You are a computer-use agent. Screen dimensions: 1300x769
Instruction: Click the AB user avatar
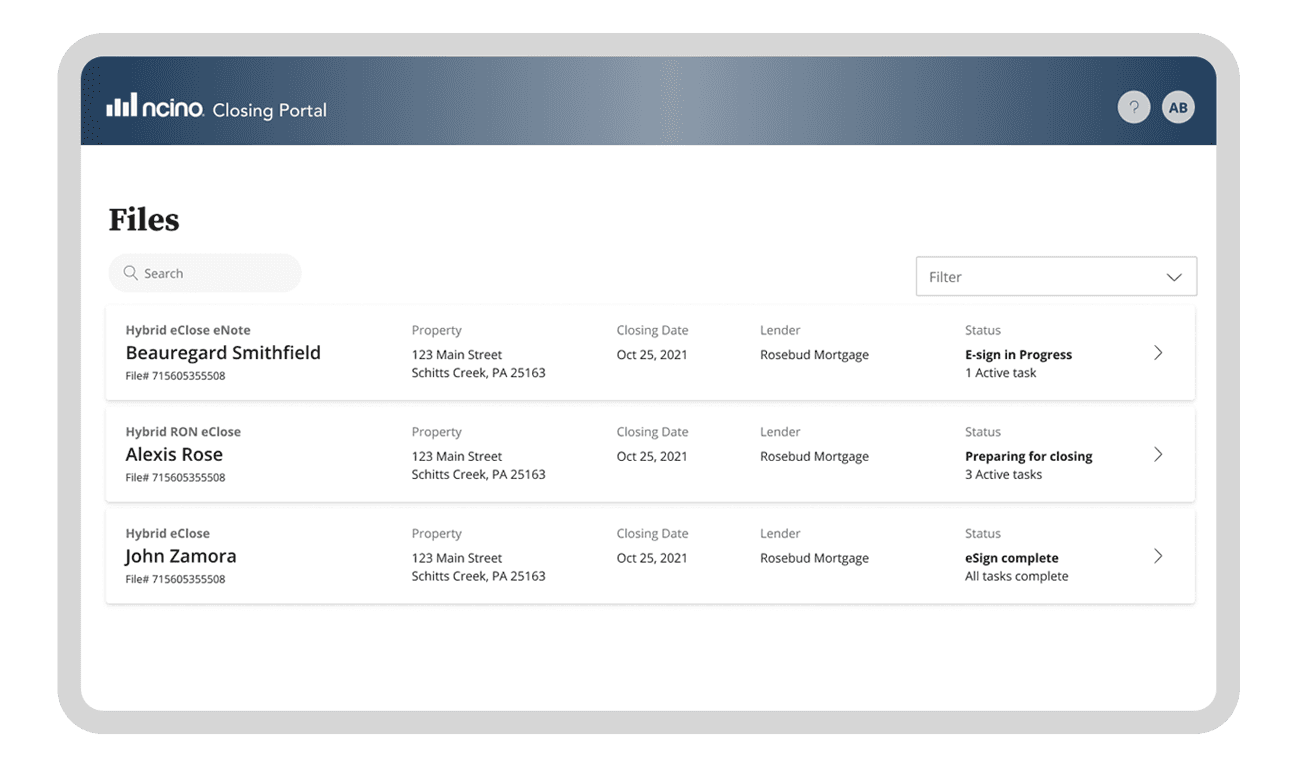point(1178,106)
